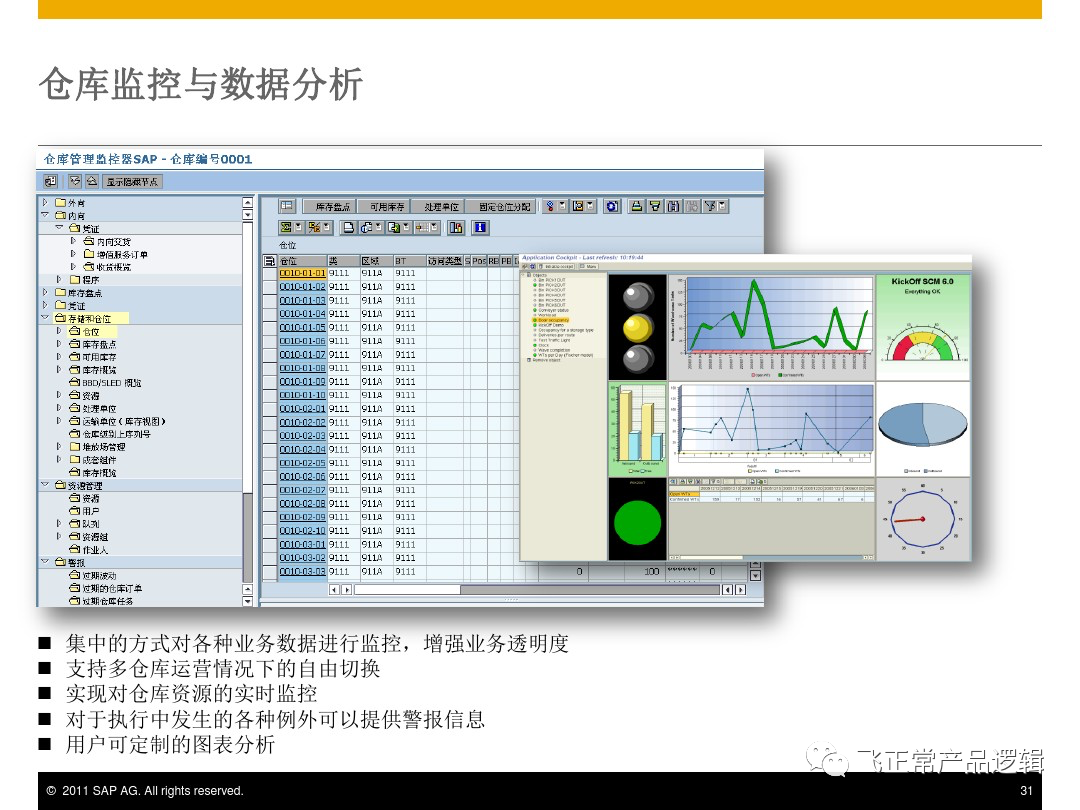The image size is (1080, 810).
Task: Click the traffic light widget in Application Cockpit
Action: tap(638, 327)
